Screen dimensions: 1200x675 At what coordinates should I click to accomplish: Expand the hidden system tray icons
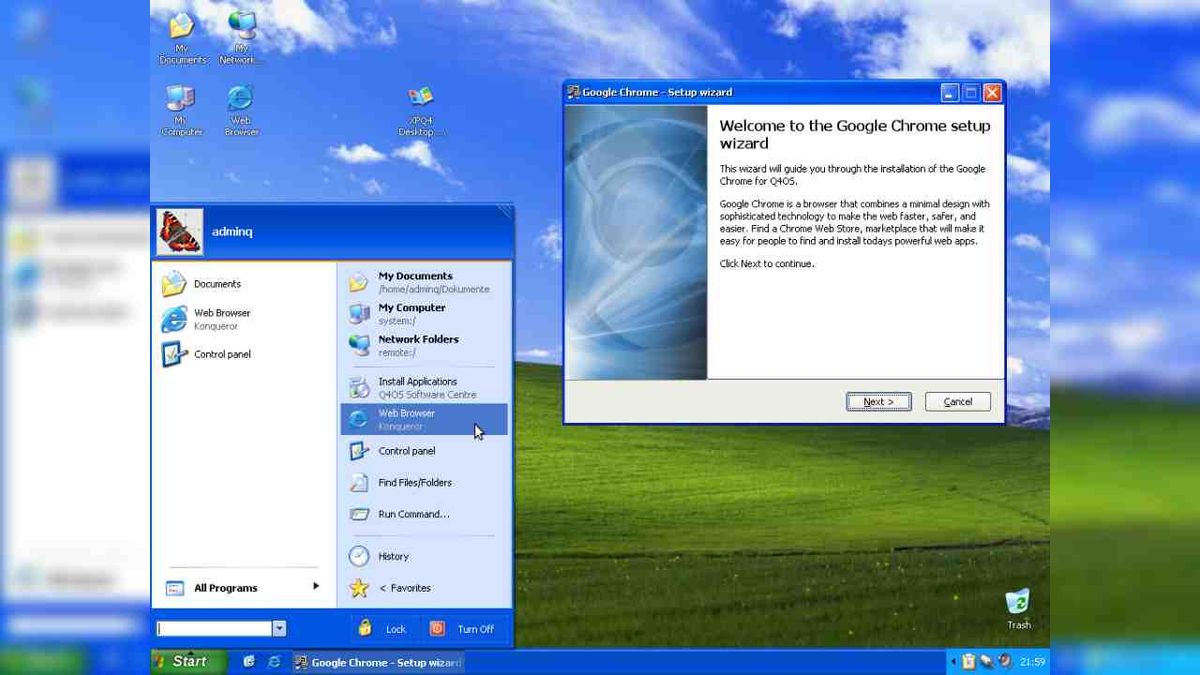click(952, 661)
